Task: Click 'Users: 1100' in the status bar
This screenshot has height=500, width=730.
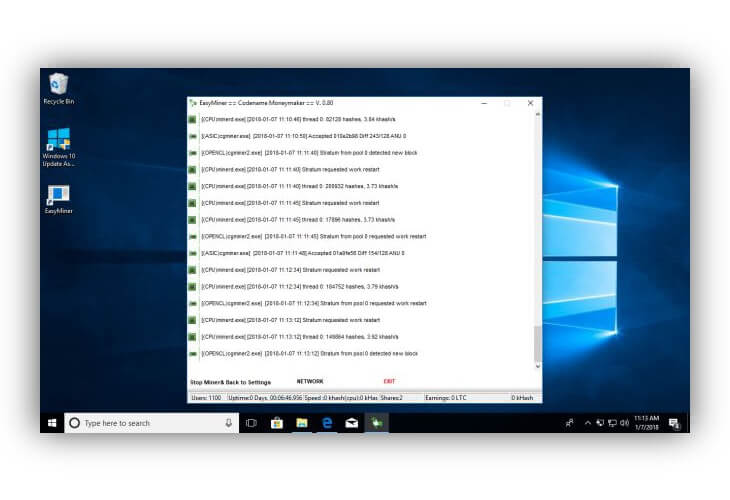Action: 206,398
